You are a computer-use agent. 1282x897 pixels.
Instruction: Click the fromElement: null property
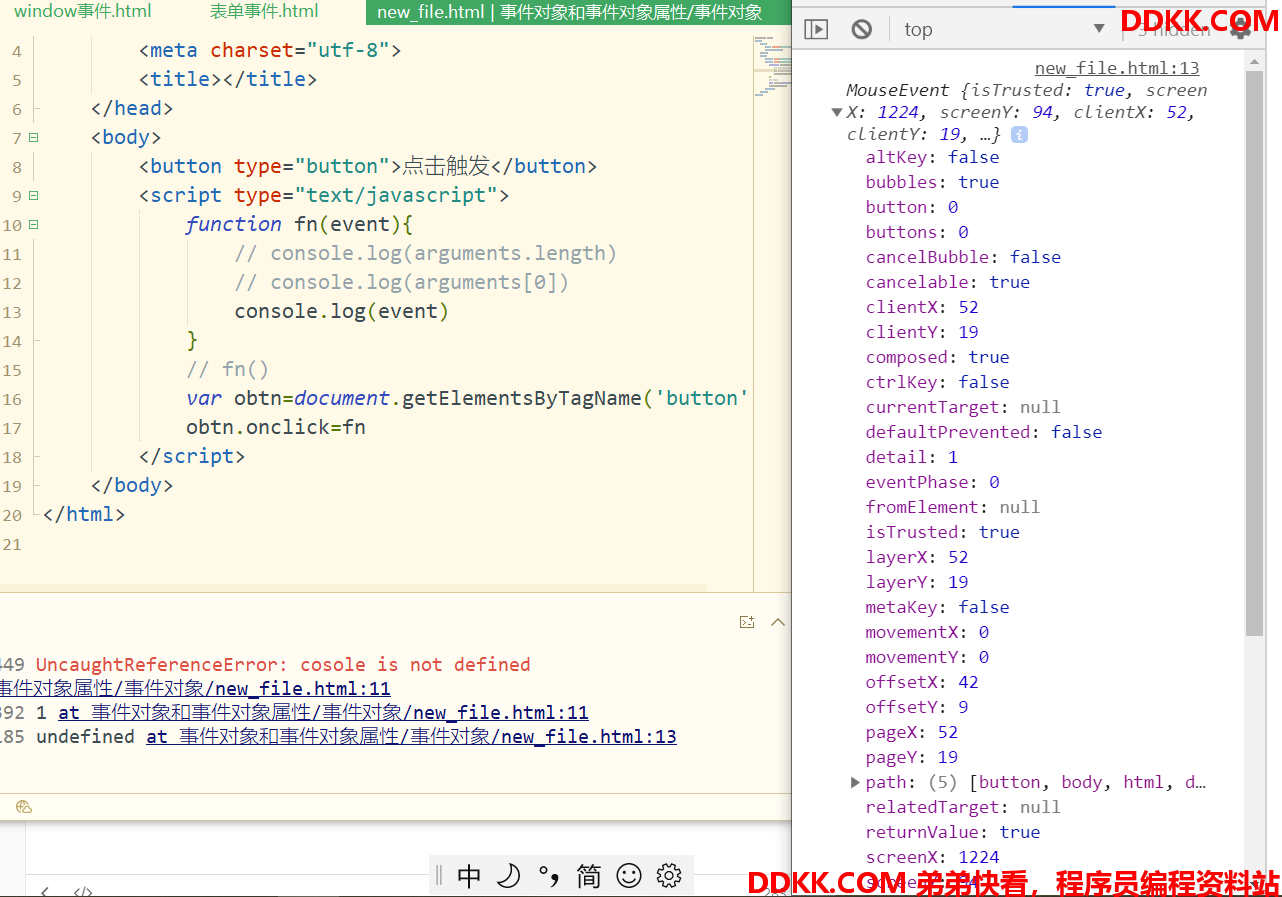(x=953, y=507)
